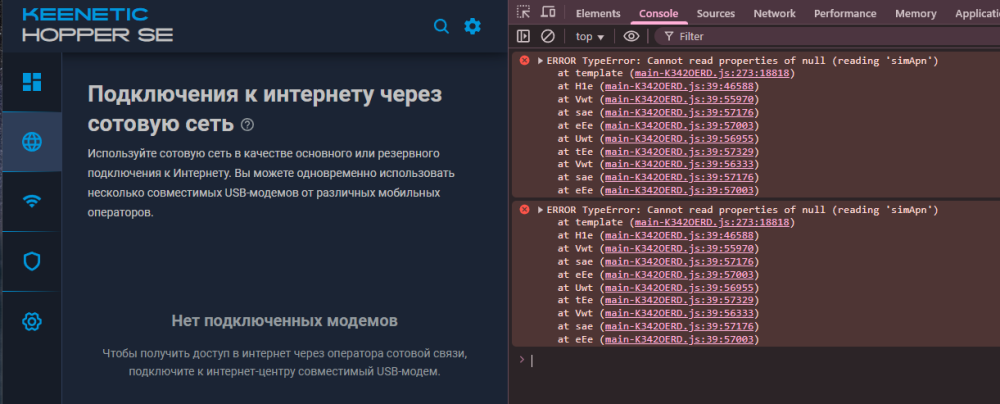Switch to the Sources tab
The height and width of the screenshot is (404, 1000).
point(716,13)
